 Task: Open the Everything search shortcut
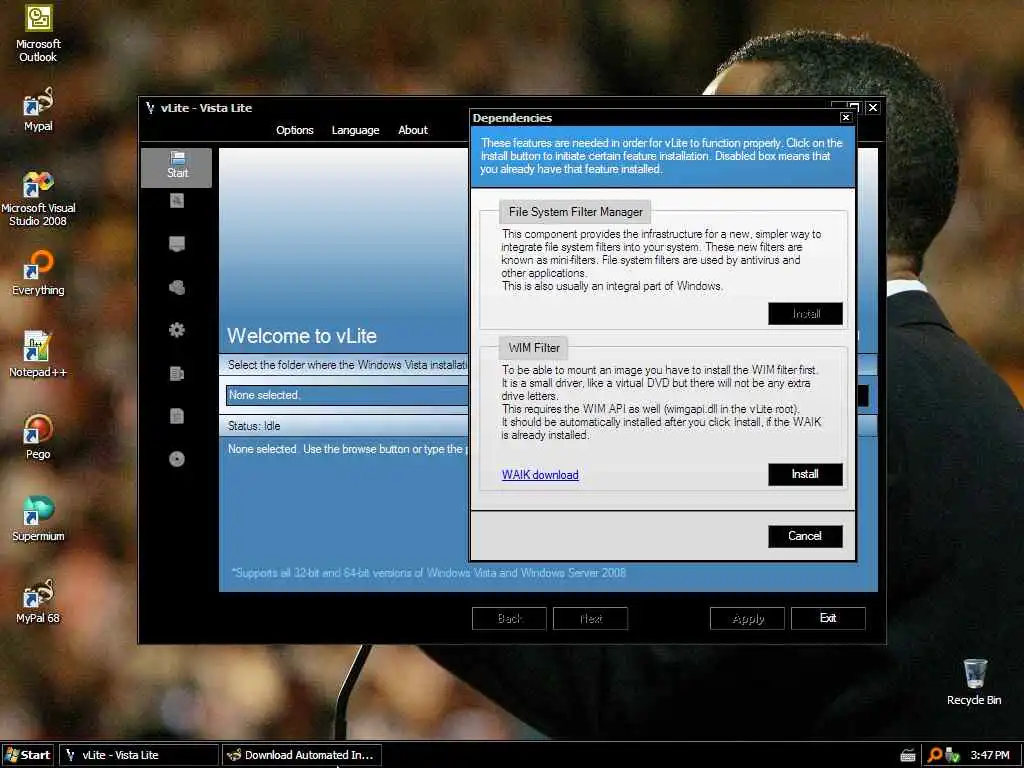point(38,273)
